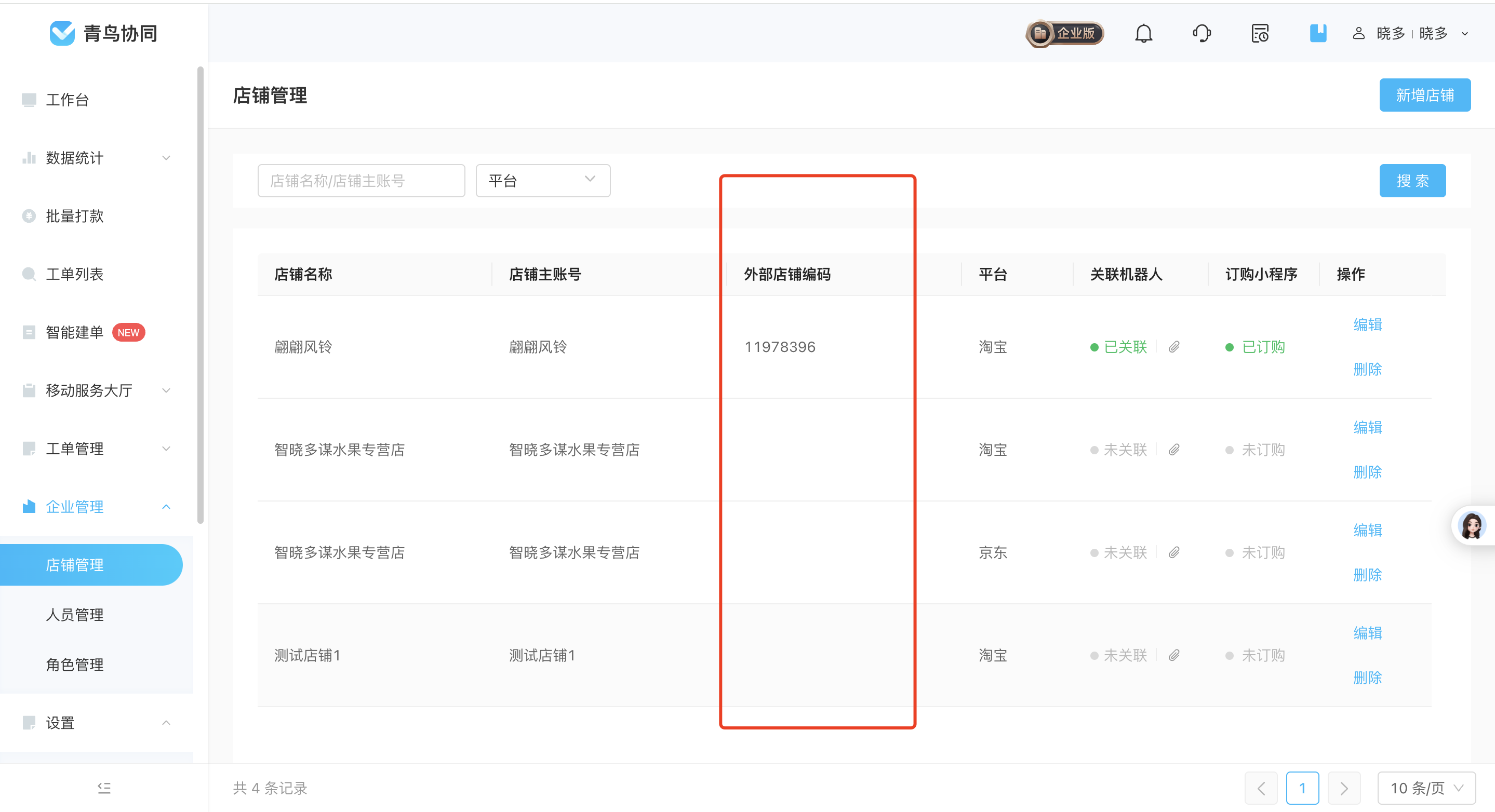Click the NEW badge beside 智能建单
1495x812 pixels.
tap(128, 332)
